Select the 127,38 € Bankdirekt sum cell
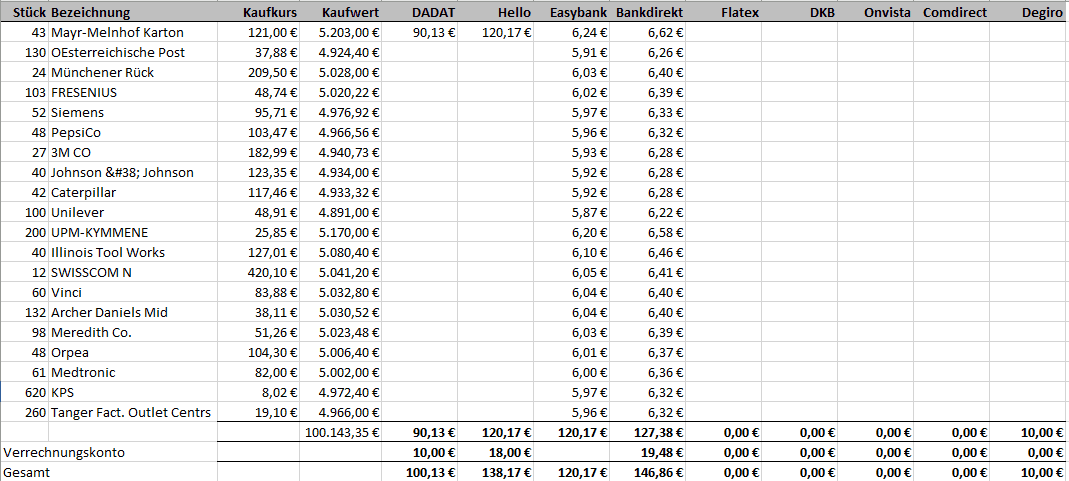Image resolution: width=1069 pixels, height=481 pixels. pyautogui.click(x=648, y=432)
